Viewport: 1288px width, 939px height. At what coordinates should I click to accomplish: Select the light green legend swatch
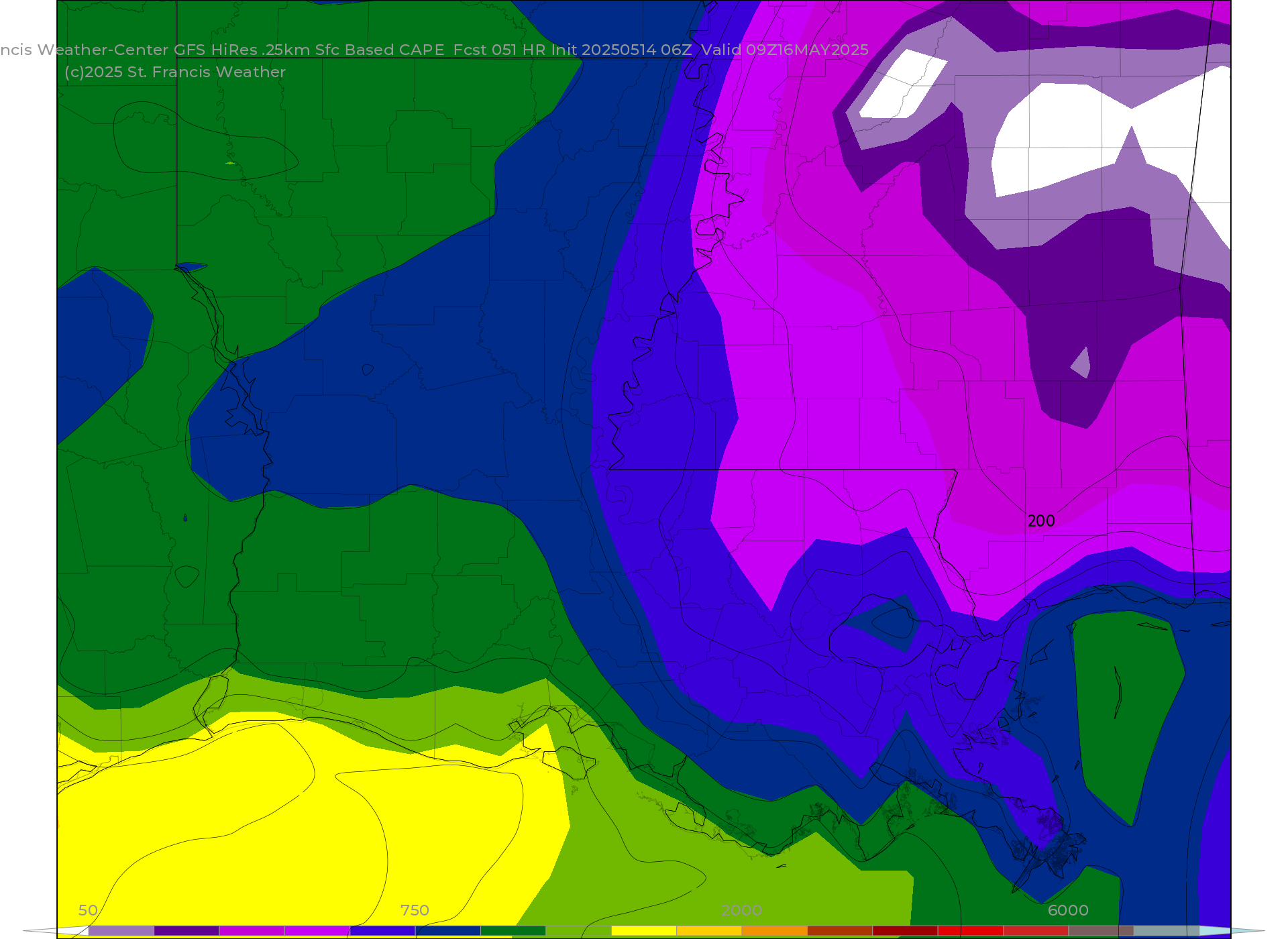point(578,931)
